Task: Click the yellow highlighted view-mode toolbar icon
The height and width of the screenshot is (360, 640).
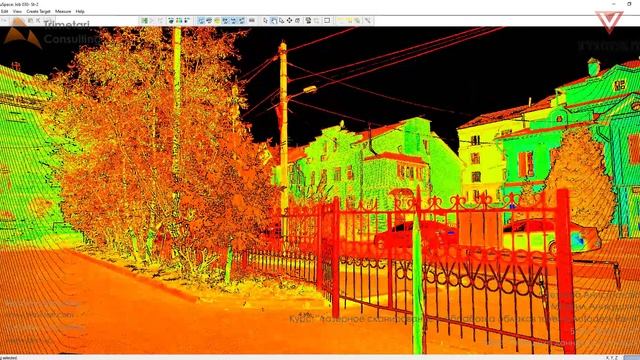Action: point(217,20)
